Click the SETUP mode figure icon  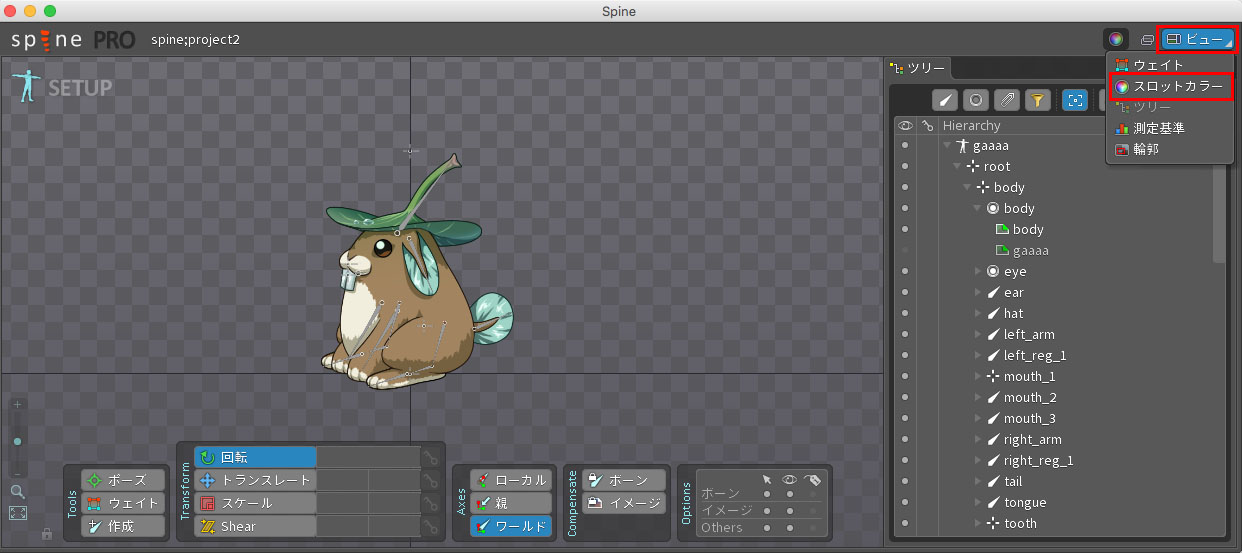[x=28, y=86]
